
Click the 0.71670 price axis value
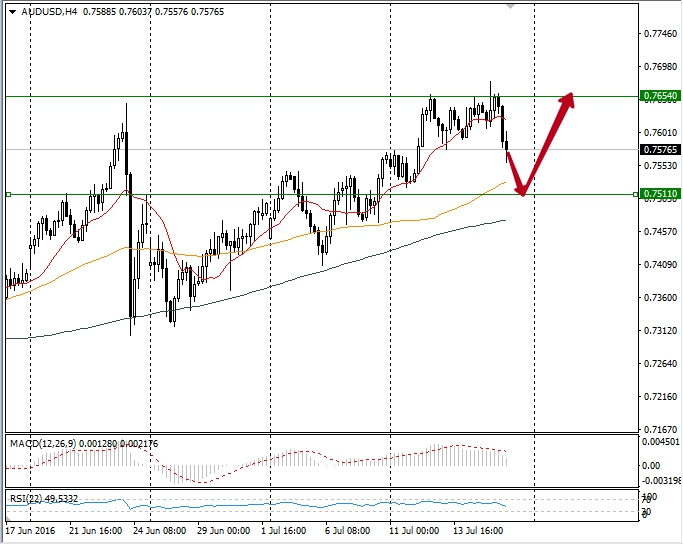click(x=661, y=429)
